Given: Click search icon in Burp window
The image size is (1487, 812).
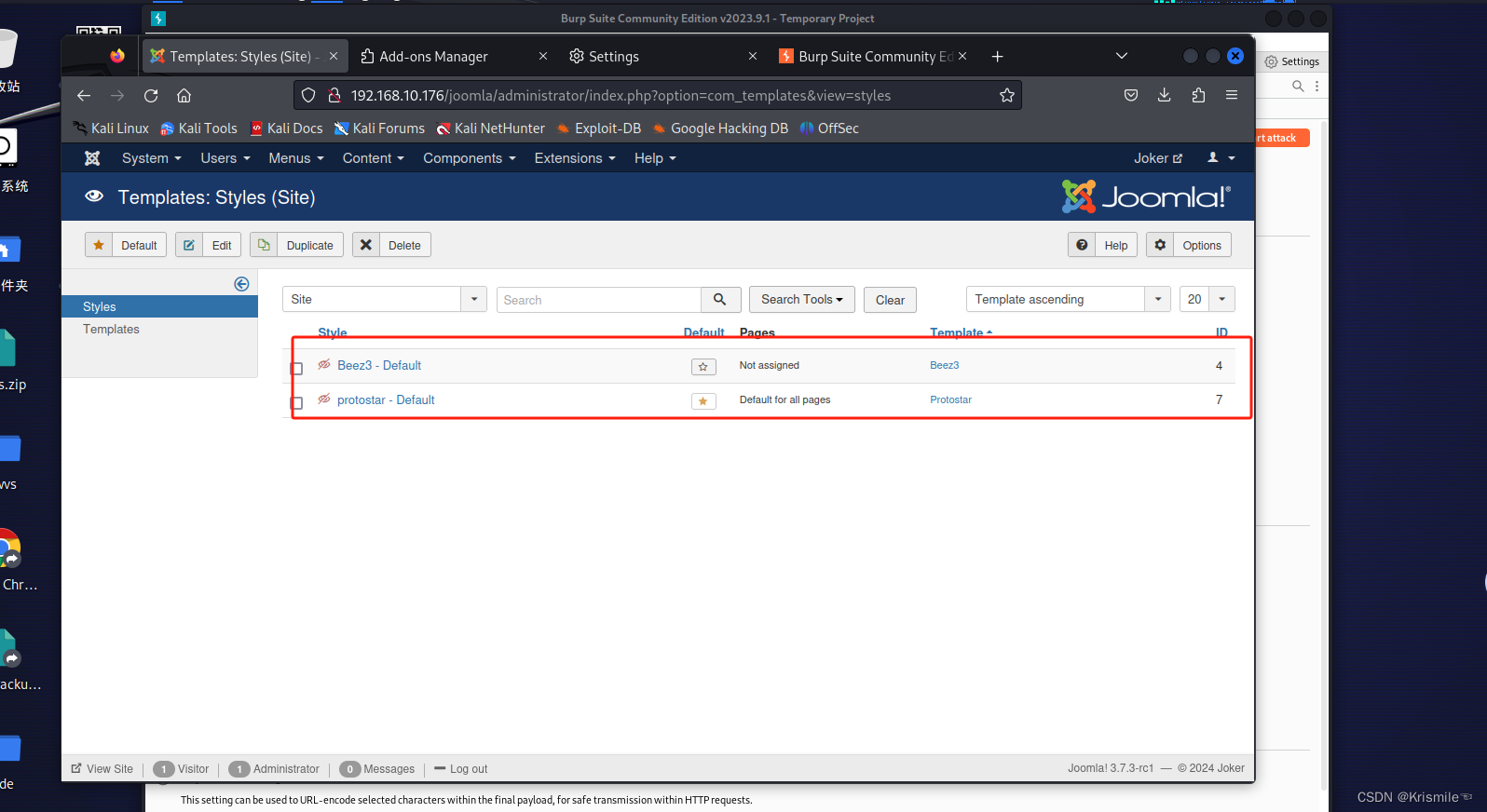Looking at the screenshot, I should pos(1298,86).
